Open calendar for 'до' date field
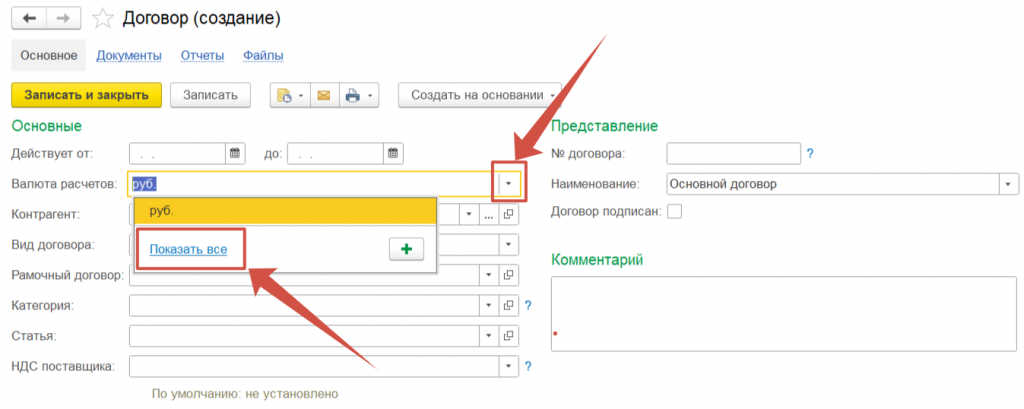Screen dimensions: 1024x409 (393, 154)
